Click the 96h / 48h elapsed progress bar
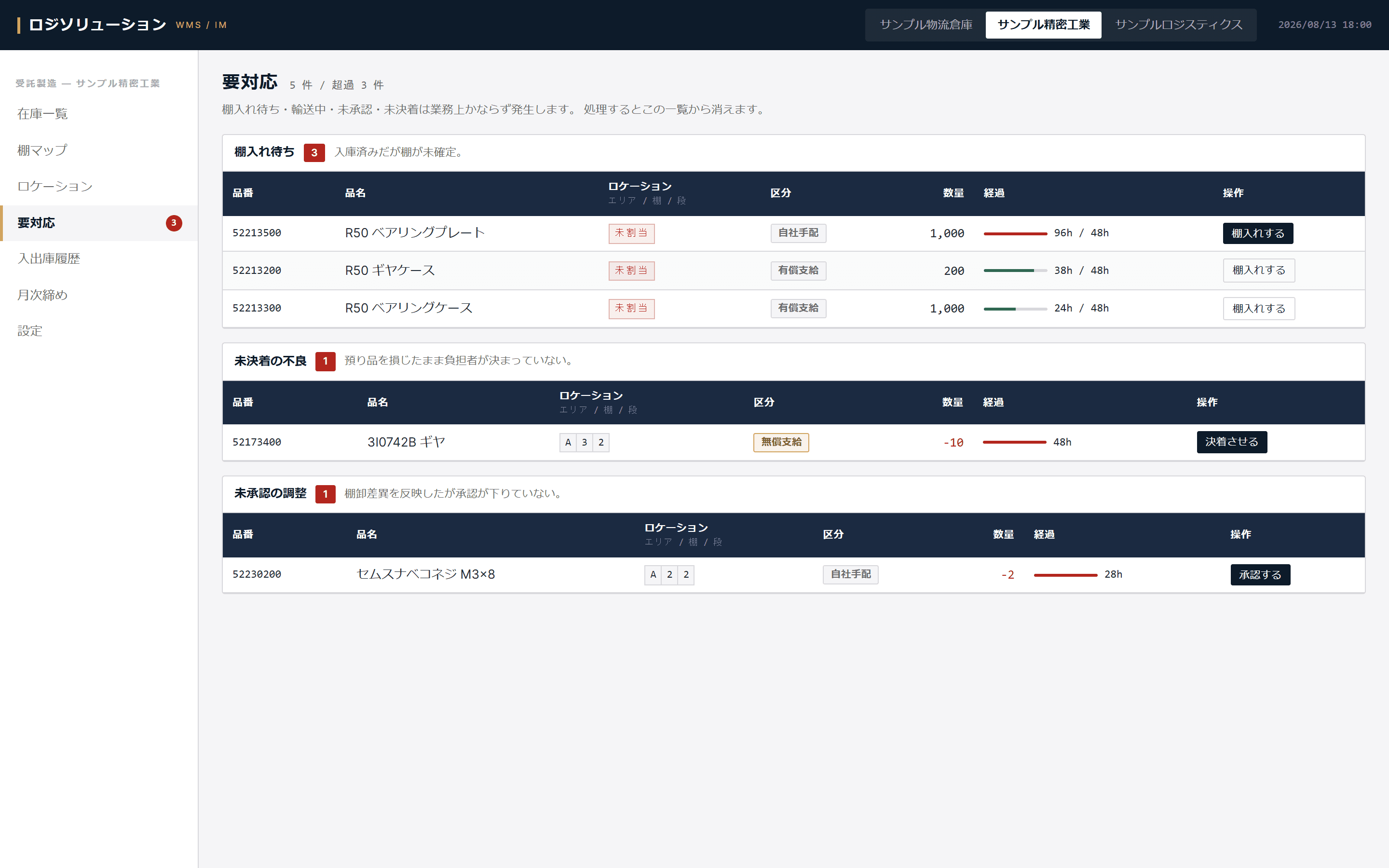 tap(1015, 234)
